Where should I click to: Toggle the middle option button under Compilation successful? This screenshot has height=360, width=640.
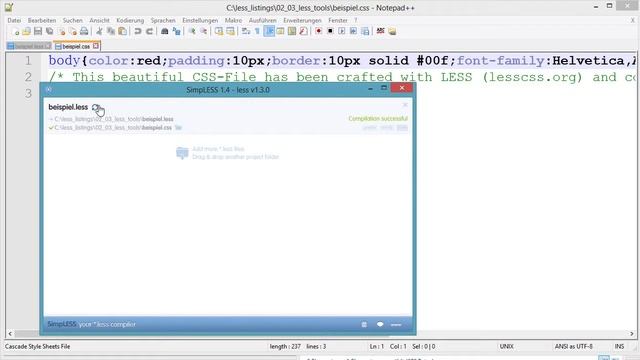tap(386, 128)
